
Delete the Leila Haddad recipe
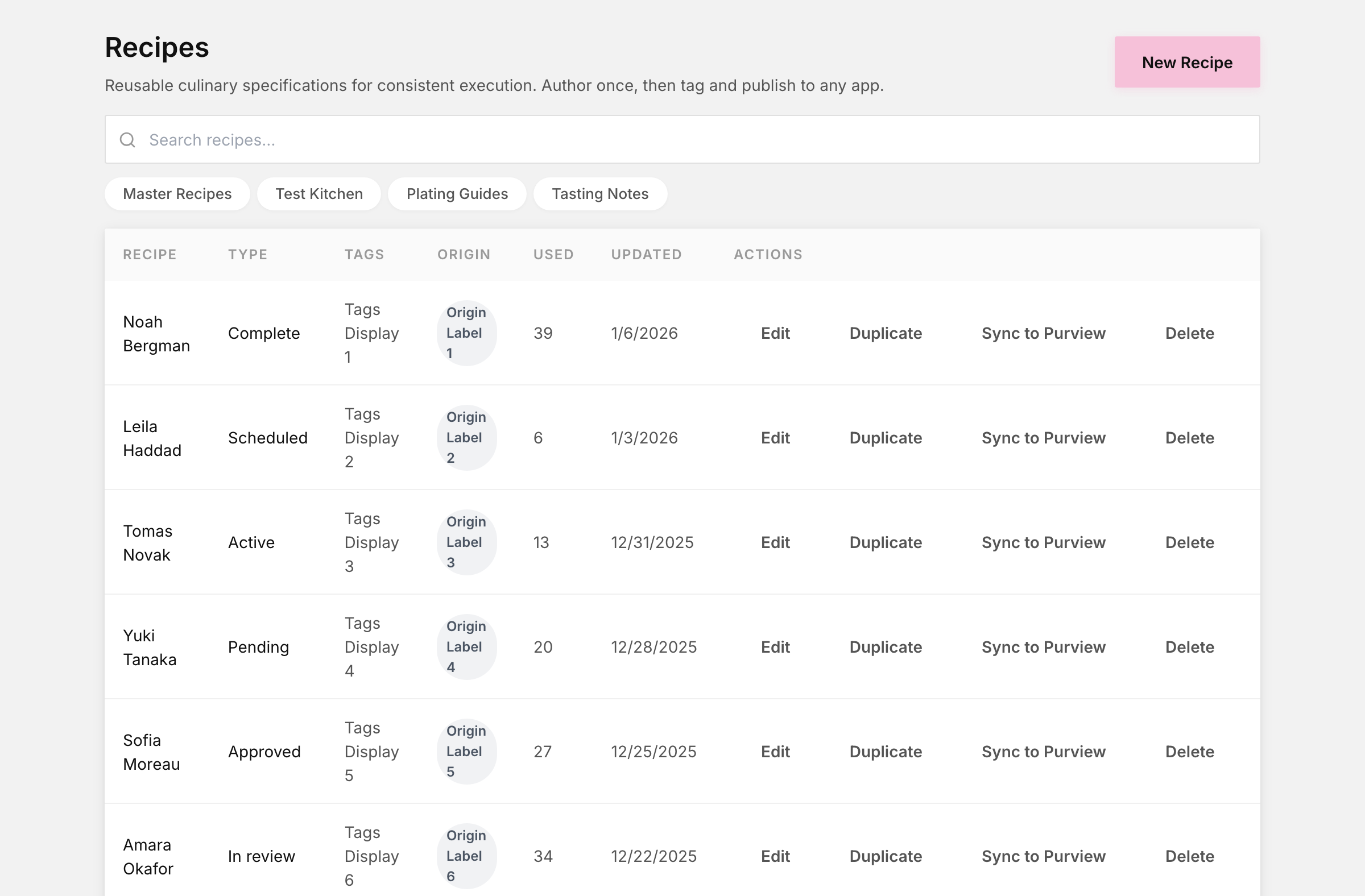(1189, 438)
